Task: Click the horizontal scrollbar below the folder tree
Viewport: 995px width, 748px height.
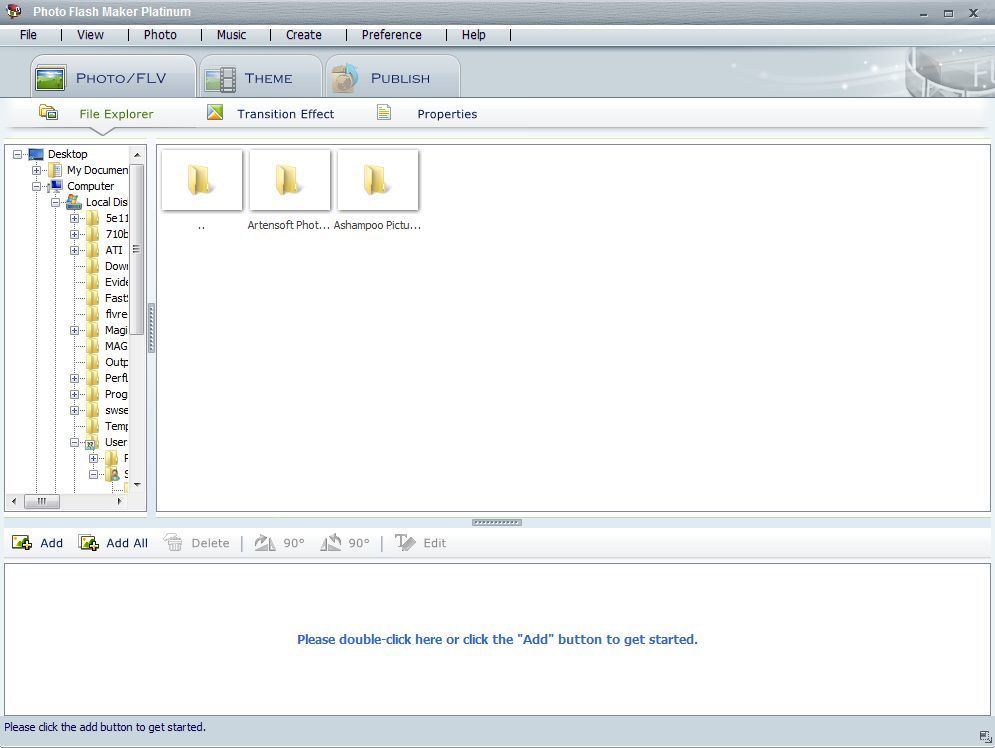Action: tap(43, 501)
